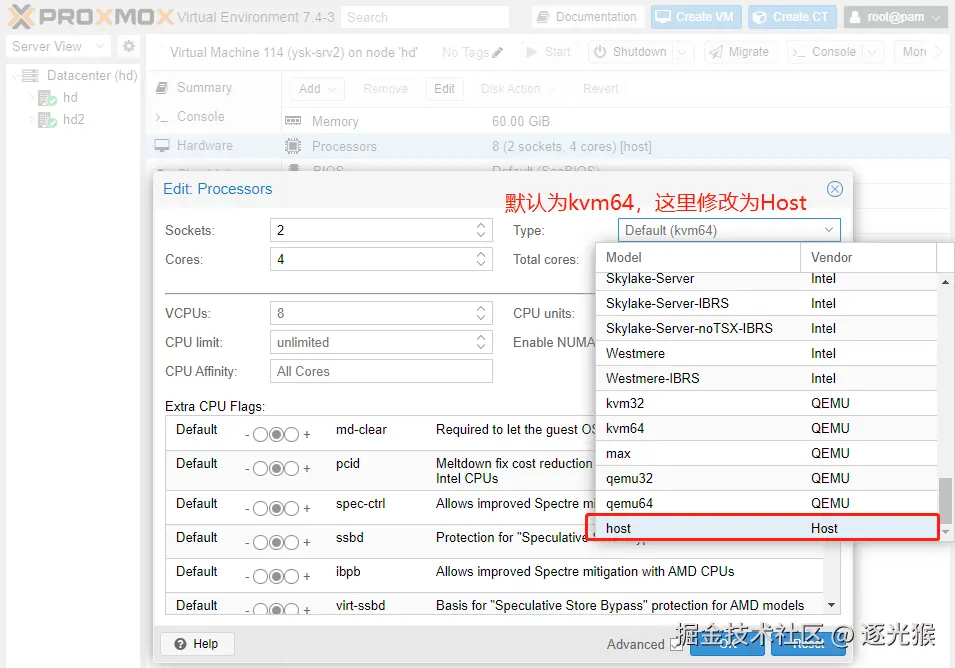Click the VCPUs spinner arrows

pos(481,313)
